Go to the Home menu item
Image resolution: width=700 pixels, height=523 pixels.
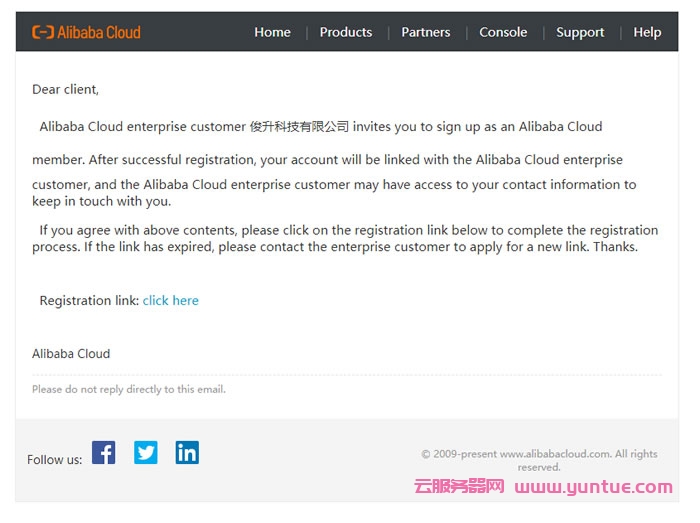(x=272, y=32)
